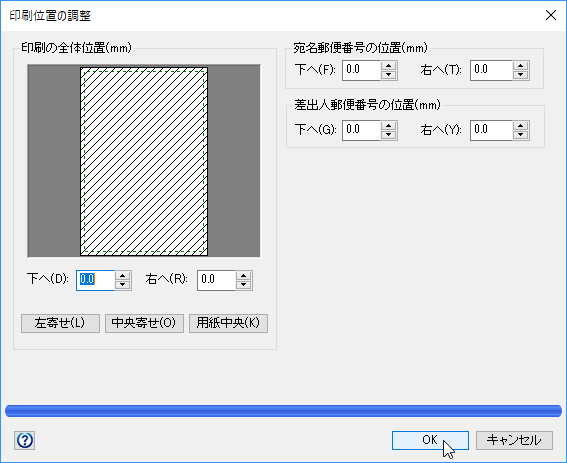The image size is (567, 463).
Task: Dismiss dialog using キャンセル button
Action: coord(514,440)
